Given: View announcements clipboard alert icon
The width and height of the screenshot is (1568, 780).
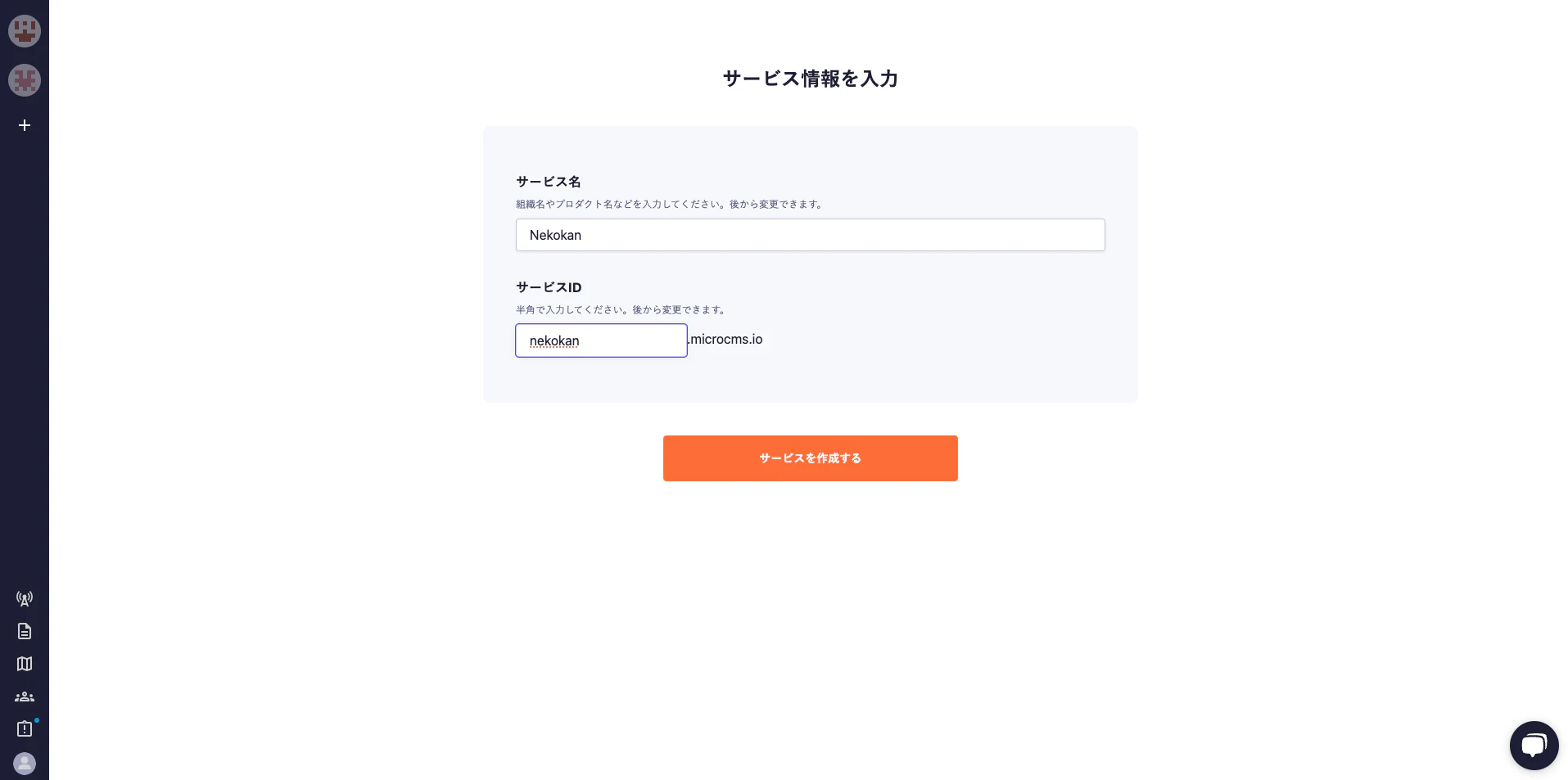Looking at the screenshot, I should [25, 728].
